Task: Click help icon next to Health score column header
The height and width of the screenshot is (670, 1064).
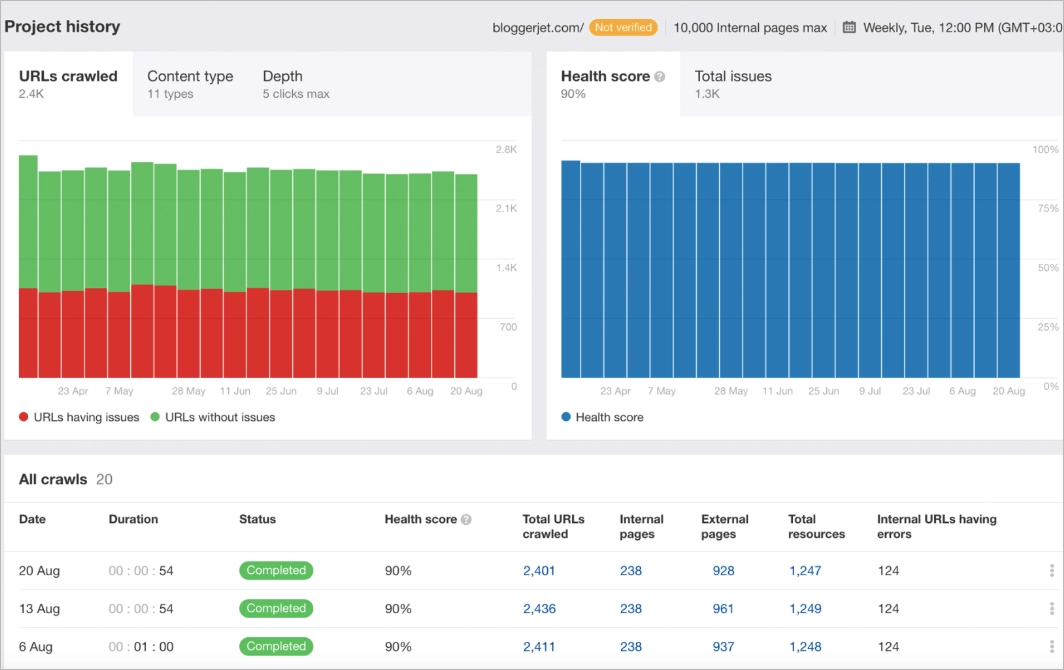Action: coord(465,519)
